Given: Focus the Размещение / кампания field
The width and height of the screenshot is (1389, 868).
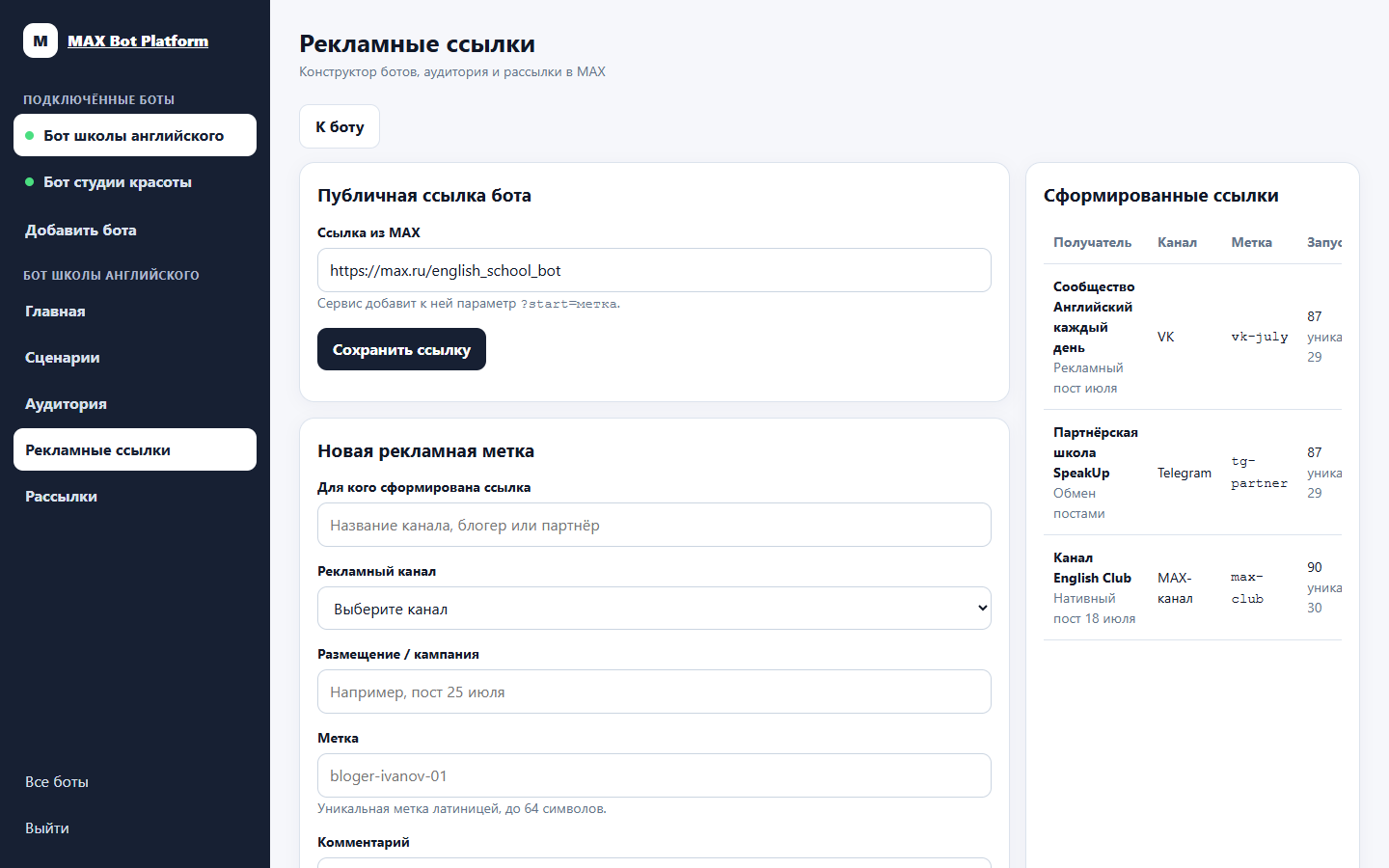Looking at the screenshot, I should pos(654,692).
